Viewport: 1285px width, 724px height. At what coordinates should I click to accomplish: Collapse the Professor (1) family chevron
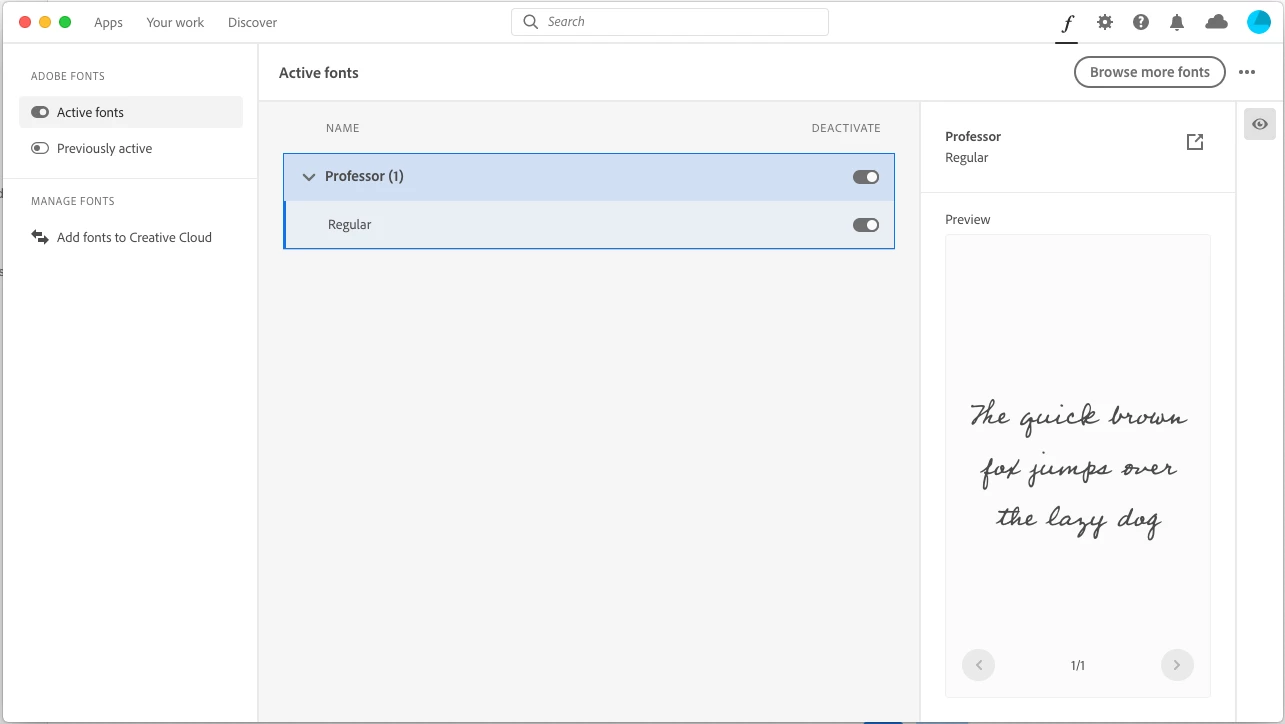click(309, 177)
